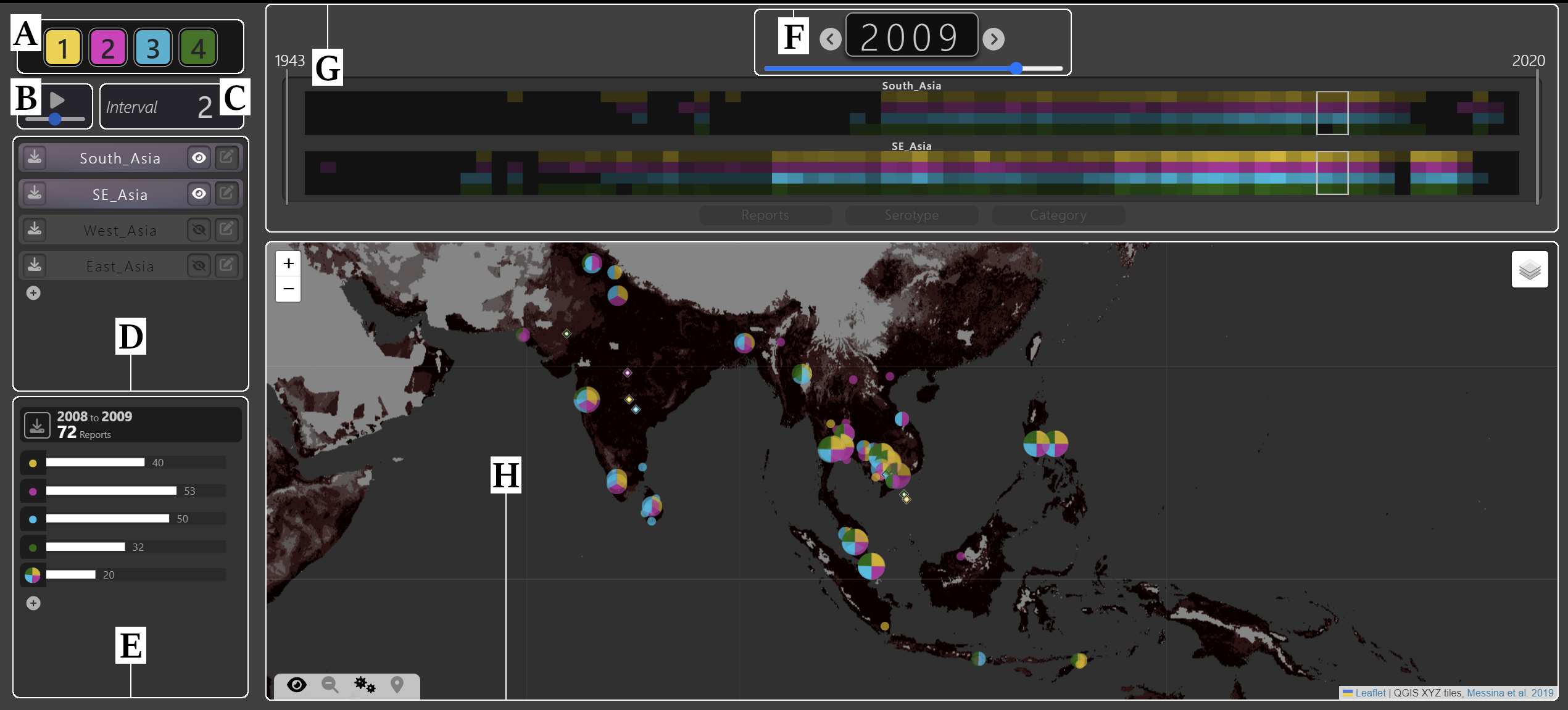Switch timeline to Category view
Viewport: 1568px width, 710px height.
(x=1058, y=215)
